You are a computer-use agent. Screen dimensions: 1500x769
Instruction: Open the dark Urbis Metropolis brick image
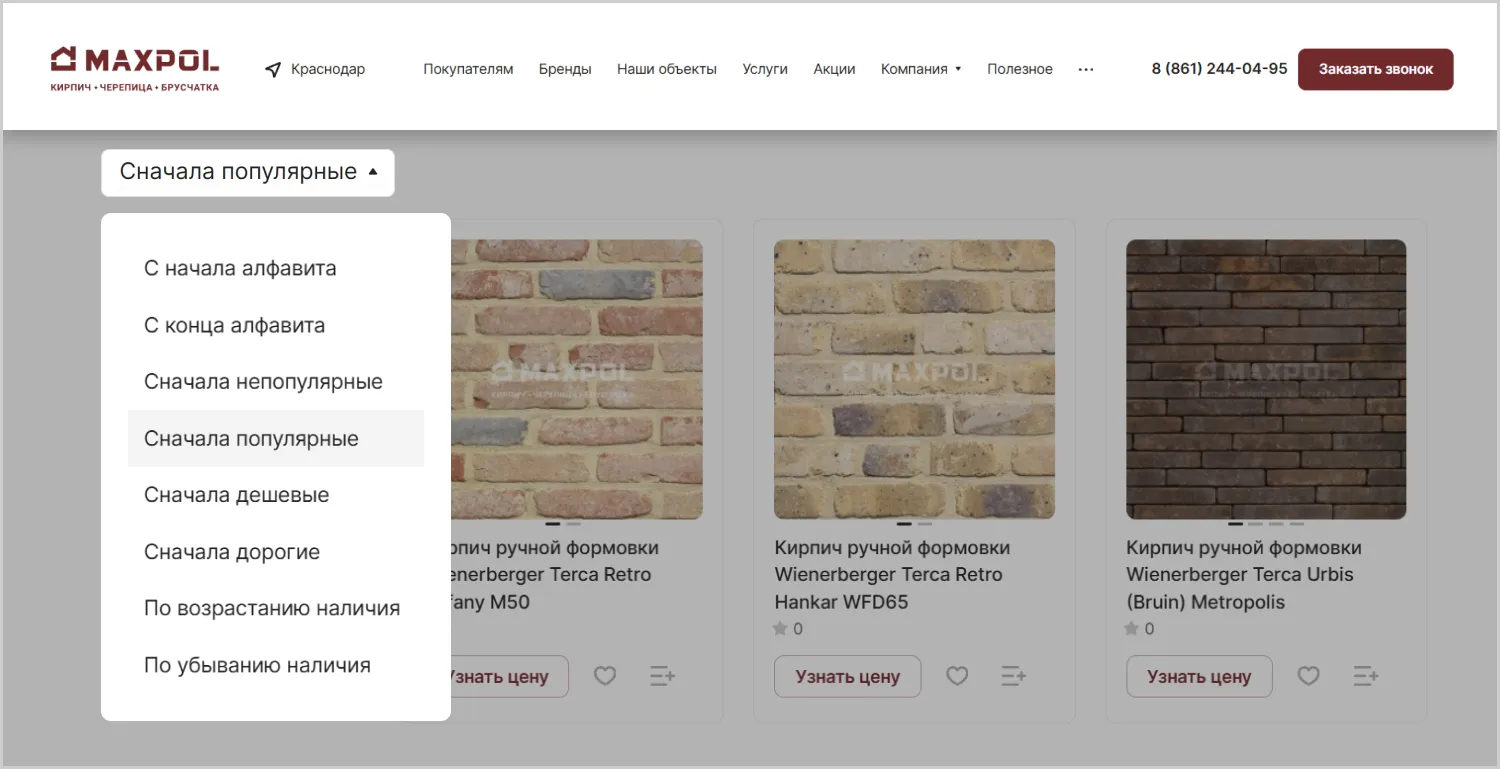click(1266, 379)
